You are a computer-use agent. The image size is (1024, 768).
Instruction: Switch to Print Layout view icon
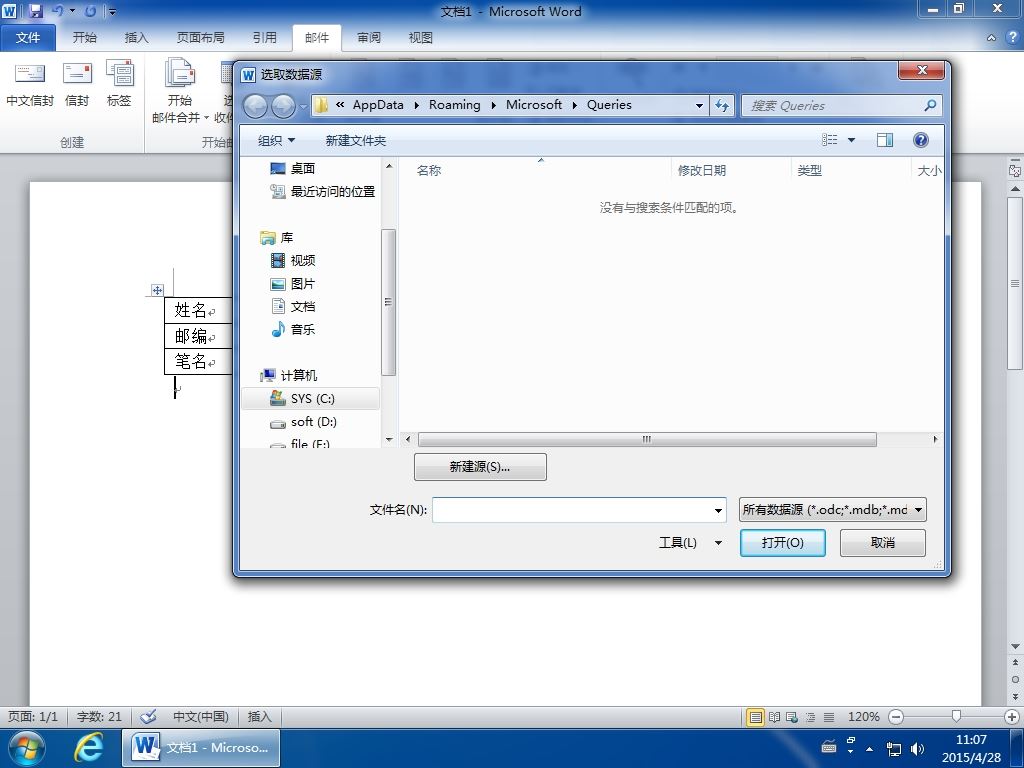pyautogui.click(x=756, y=717)
